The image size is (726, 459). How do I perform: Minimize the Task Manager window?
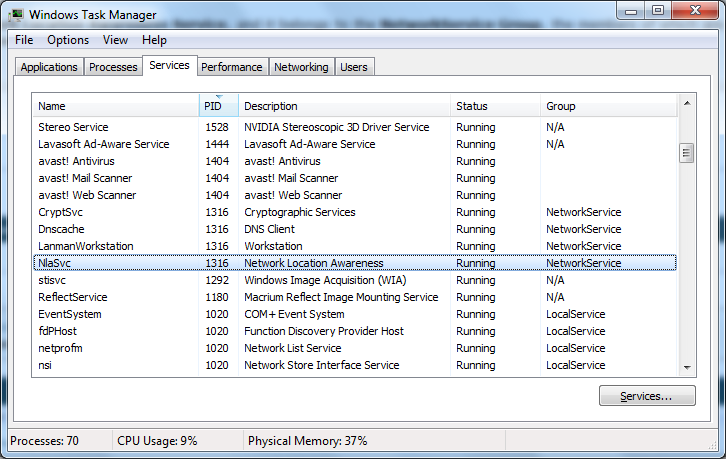point(631,11)
